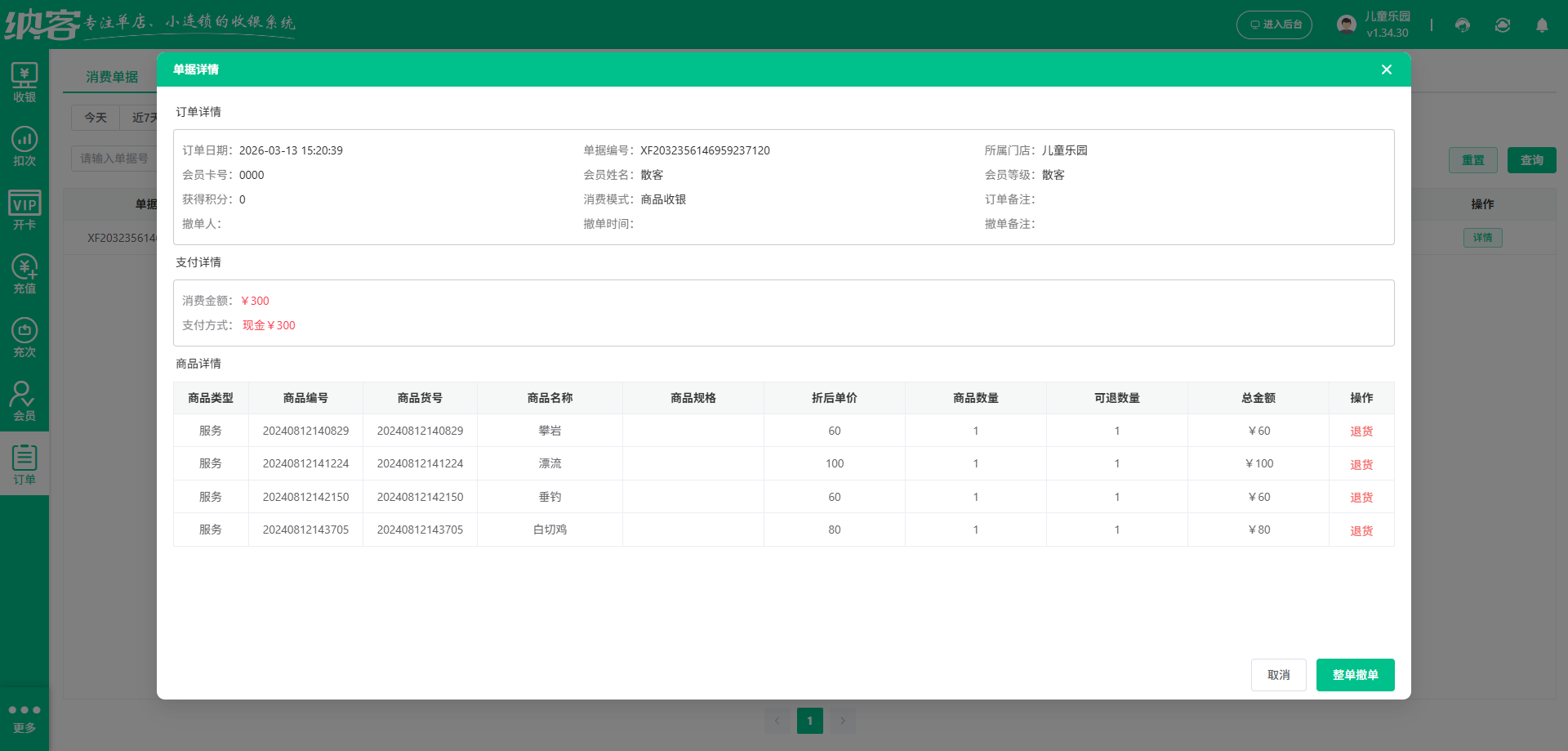Click the notification bell icon

(1542, 25)
